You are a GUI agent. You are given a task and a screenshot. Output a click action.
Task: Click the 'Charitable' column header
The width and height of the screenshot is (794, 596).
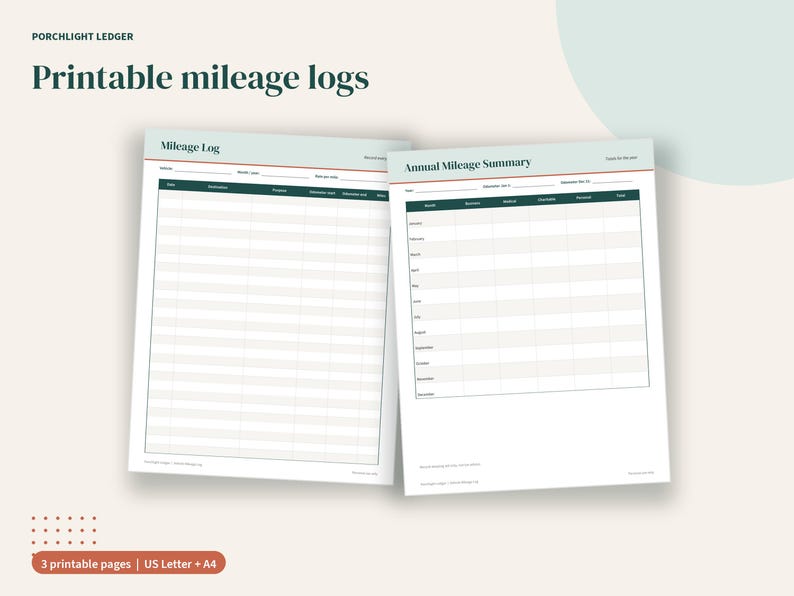[547, 200]
